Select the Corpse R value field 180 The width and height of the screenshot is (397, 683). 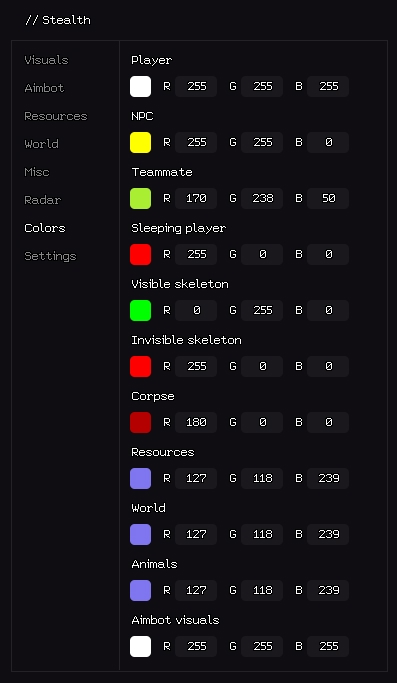click(196, 423)
